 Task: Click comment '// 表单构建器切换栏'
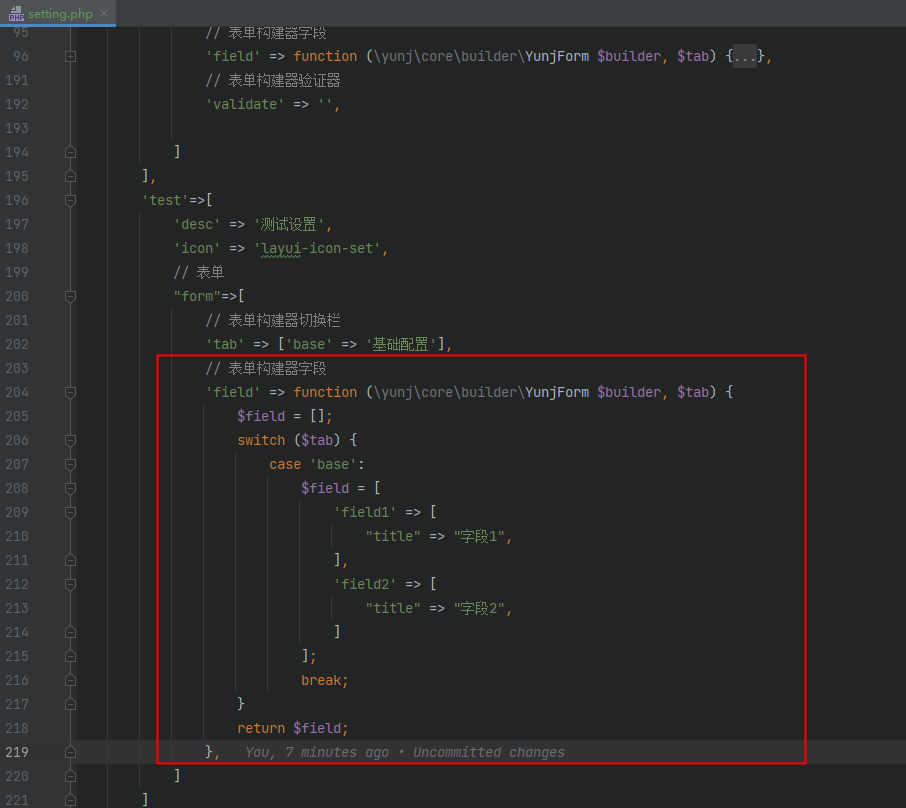(x=273, y=320)
